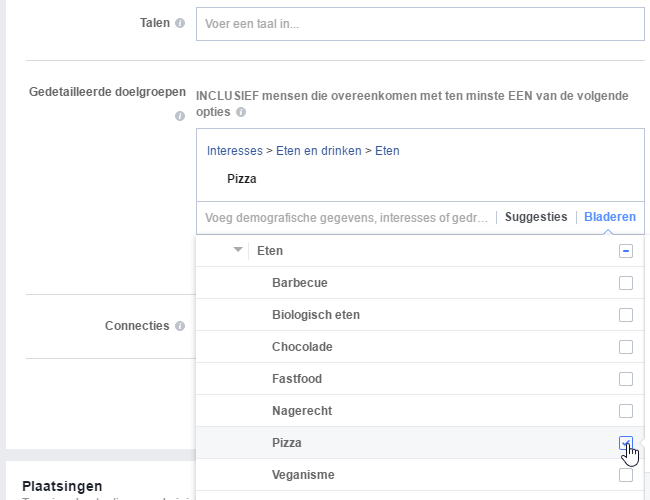Check the Nagerecht checkbox
The image size is (650, 500).
tap(626, 411)
